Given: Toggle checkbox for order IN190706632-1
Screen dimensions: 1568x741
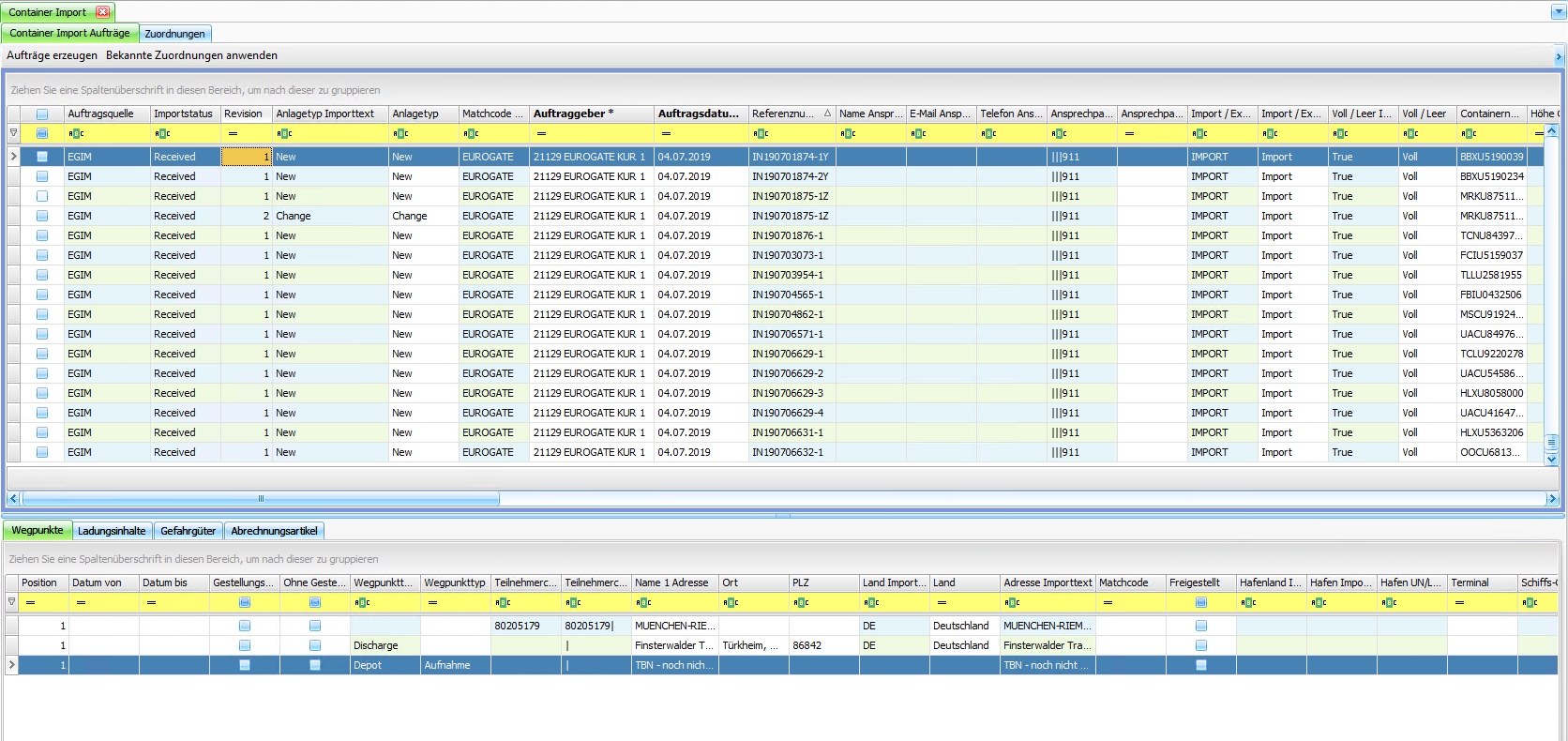Looking at the screenshot, I should pyautogui.click(x=42, y=452).
